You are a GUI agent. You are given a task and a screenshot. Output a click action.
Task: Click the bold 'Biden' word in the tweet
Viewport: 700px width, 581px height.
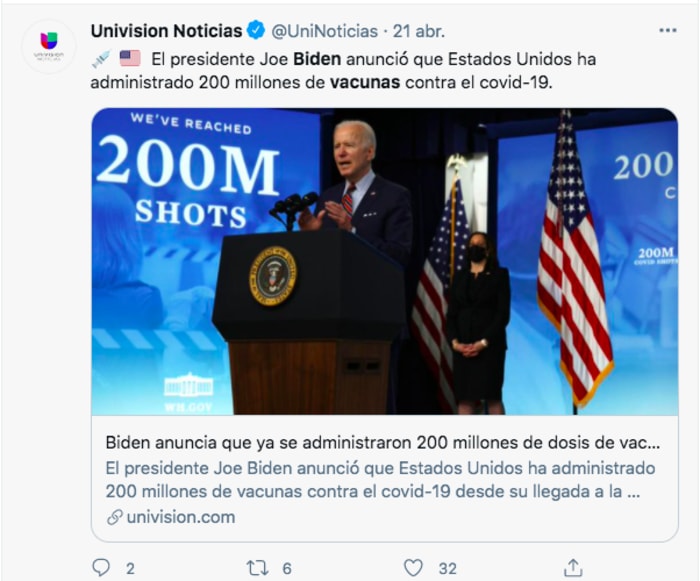[x=319, y=58]
